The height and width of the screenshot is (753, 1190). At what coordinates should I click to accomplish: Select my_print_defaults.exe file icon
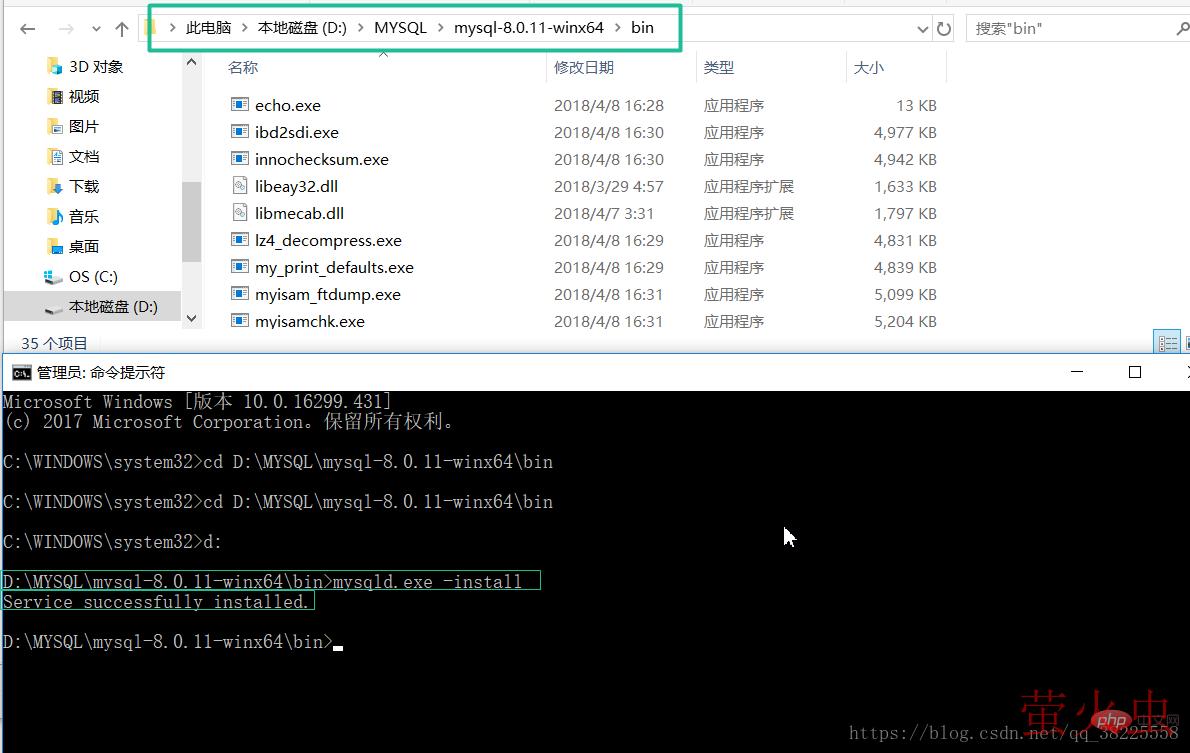click(240, 267)
